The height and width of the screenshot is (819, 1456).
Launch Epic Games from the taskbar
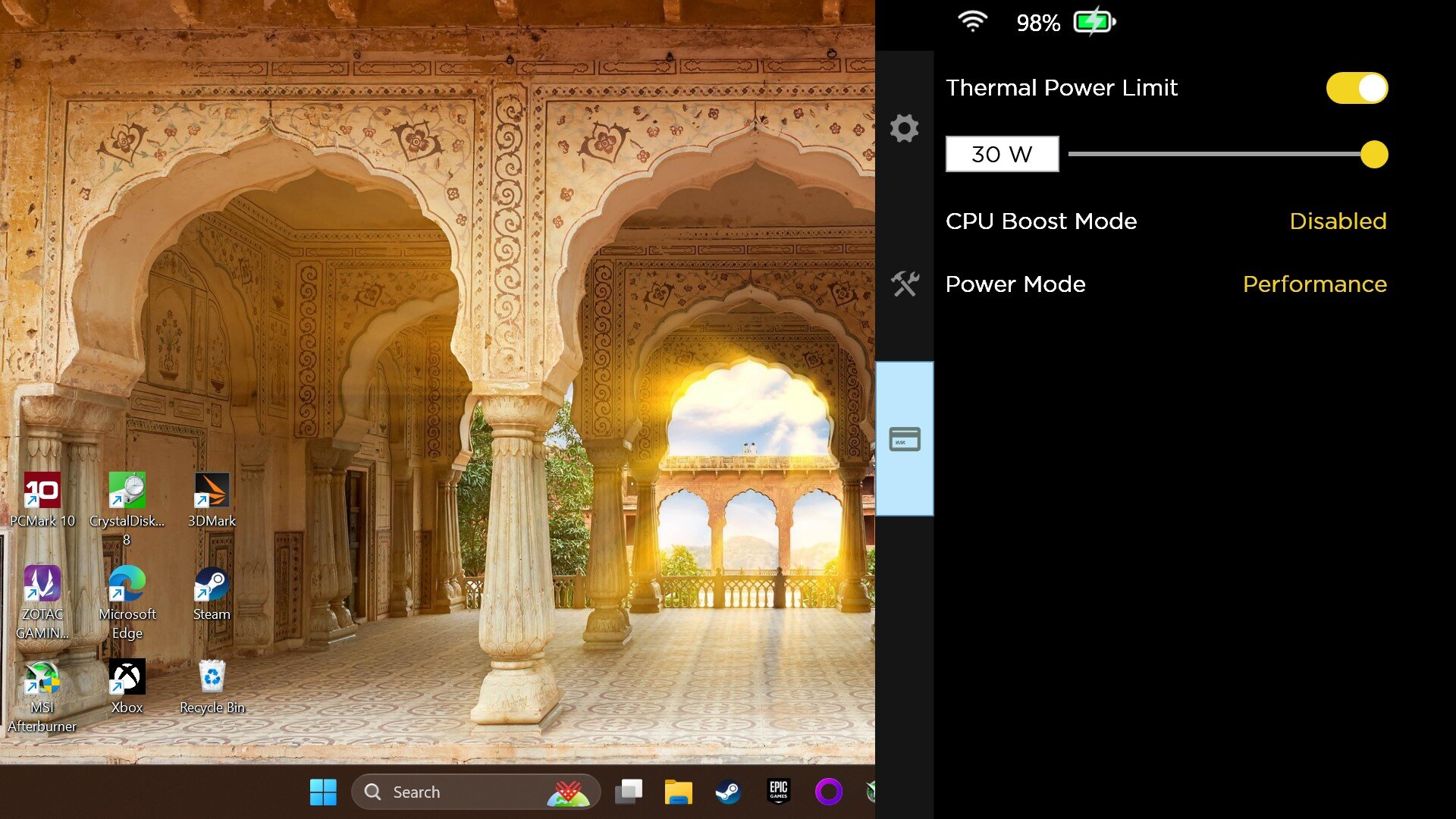coord(778,792)
